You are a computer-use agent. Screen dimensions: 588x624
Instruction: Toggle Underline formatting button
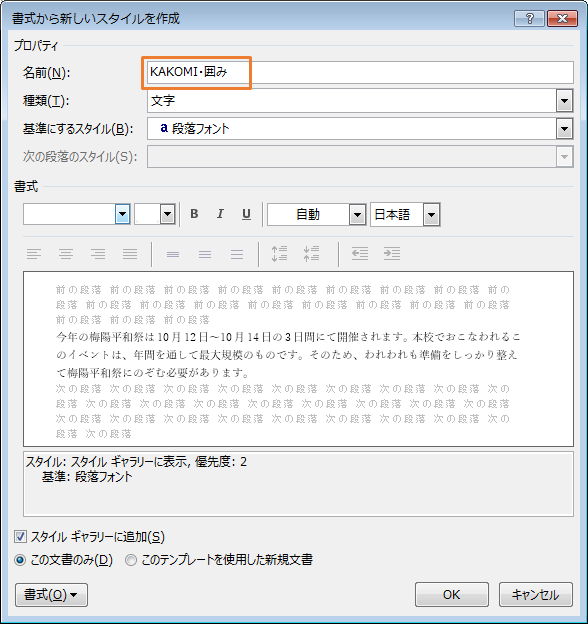click(246, 214)
